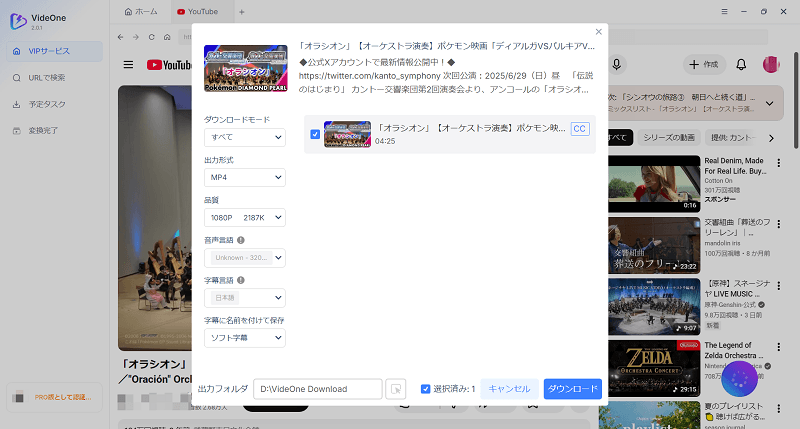
Task: Click the video thumbnail in dialog header
Action: [x=245, y=68]
